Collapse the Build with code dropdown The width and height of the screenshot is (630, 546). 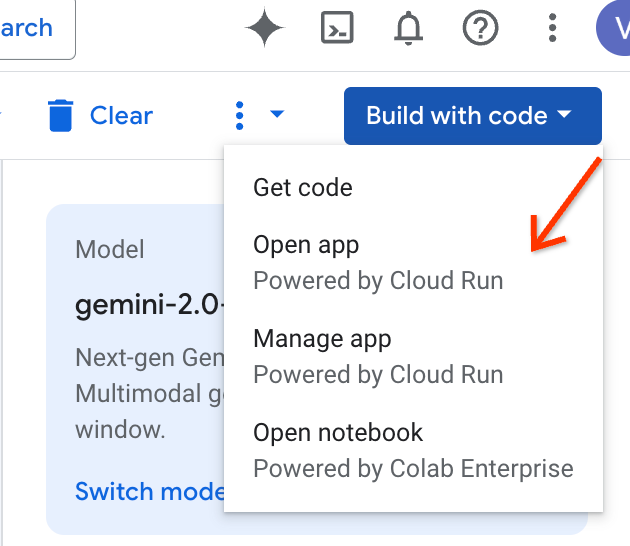coord(565,115)
